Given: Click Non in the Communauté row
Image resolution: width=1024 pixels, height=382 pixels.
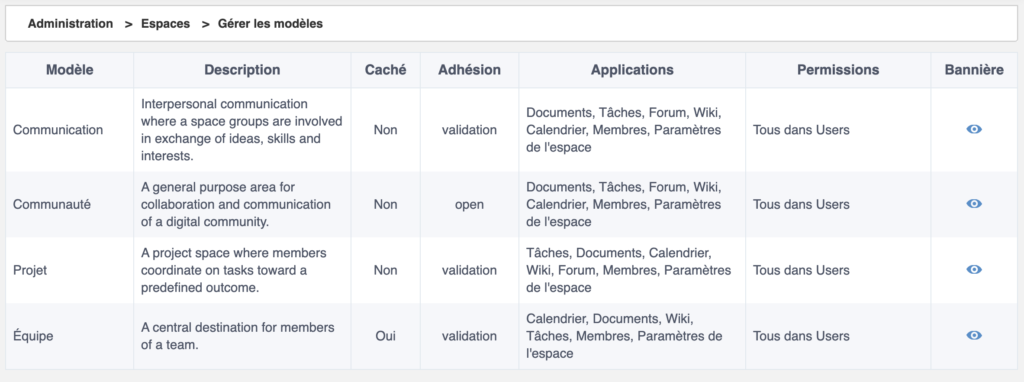Looking at the screenshot, I should [385, 204].
